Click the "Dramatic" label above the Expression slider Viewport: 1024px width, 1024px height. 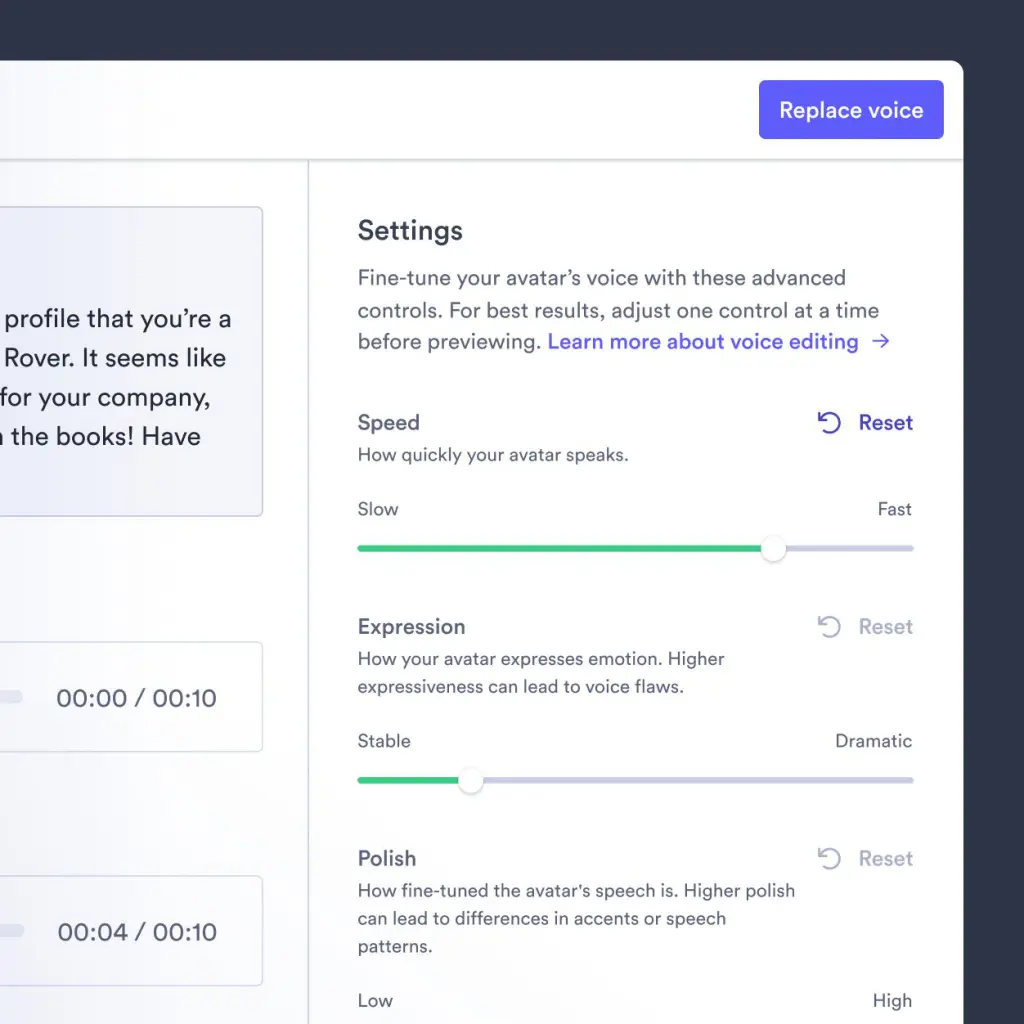[873, 741]
